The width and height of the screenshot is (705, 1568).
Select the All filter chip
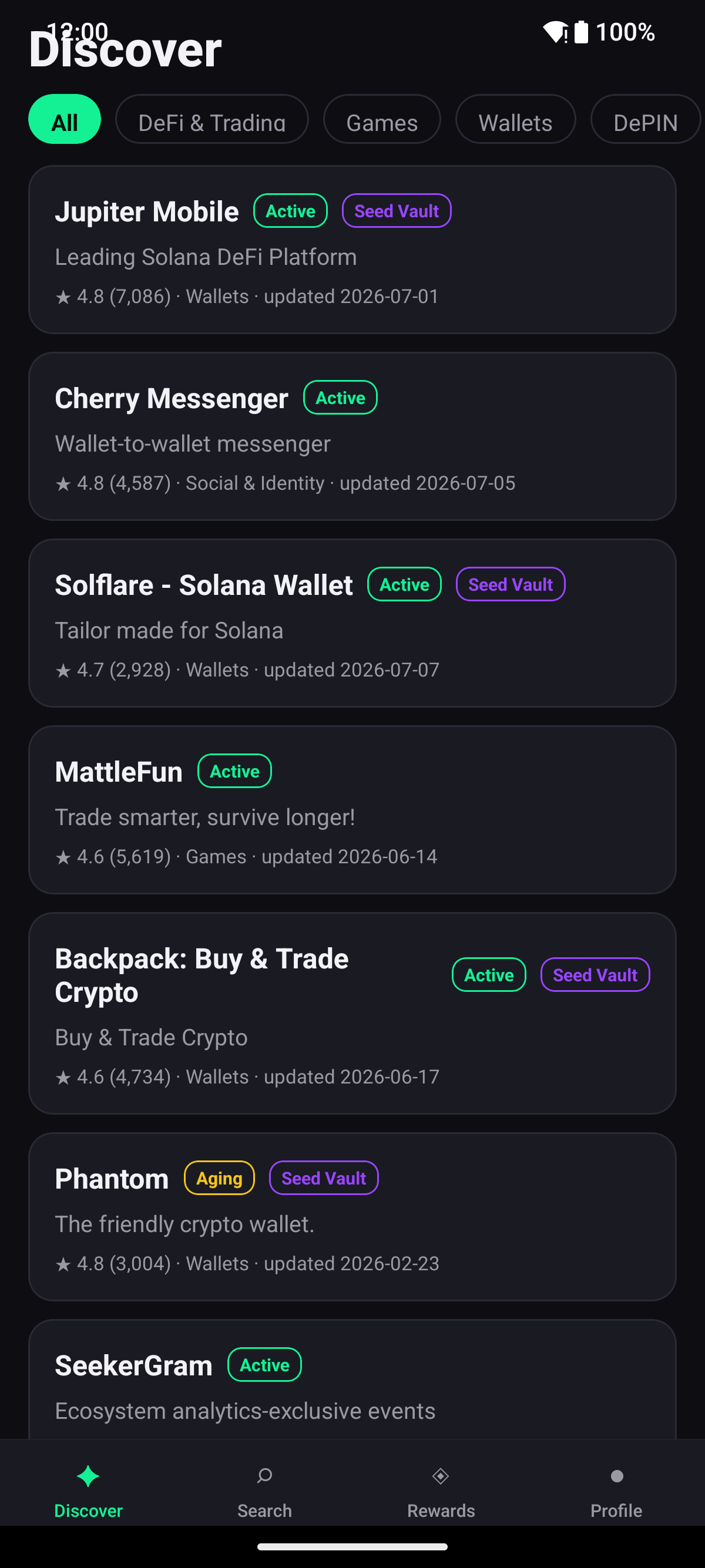(65, 119)
